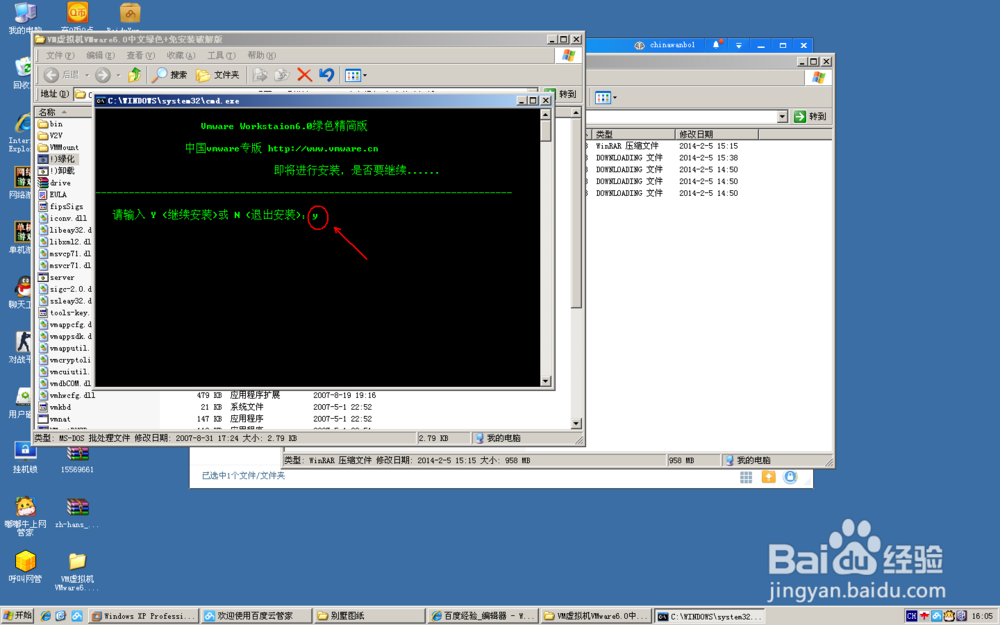1000x625 pixels.
Task: Open the 工具(T) menu
Action: (221, 55)
